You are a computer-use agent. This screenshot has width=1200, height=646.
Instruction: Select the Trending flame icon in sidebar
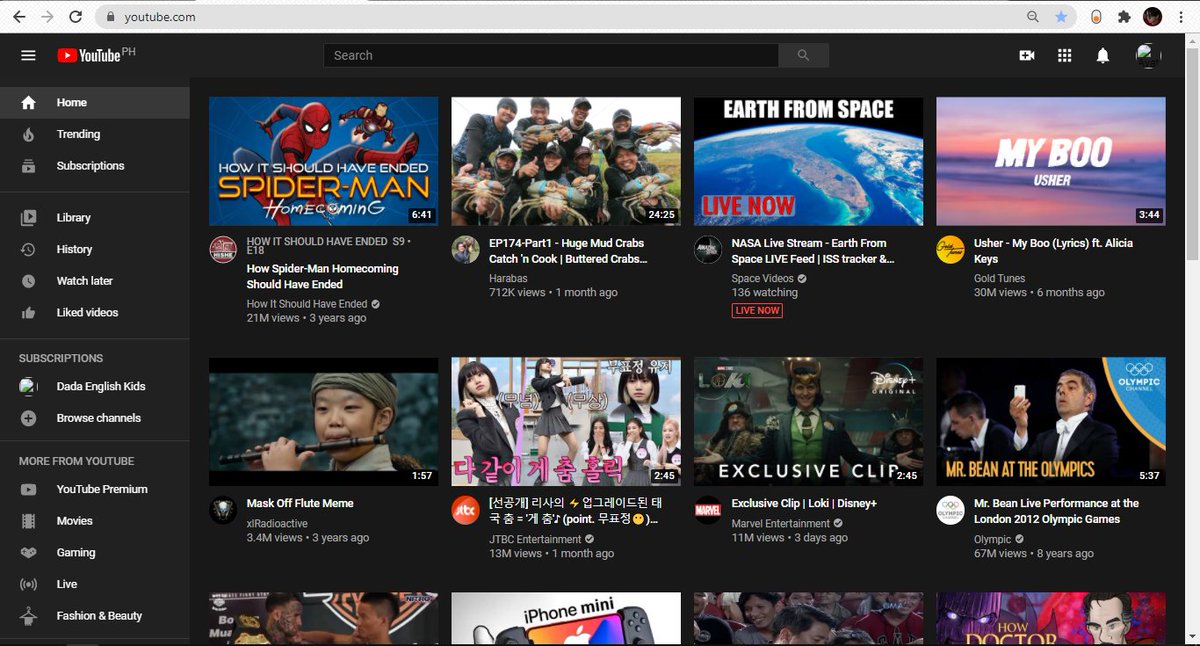30,134
